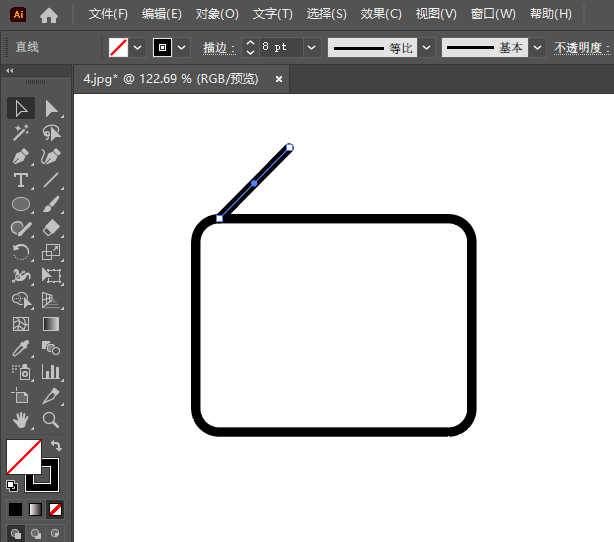
Task: Choose the Free Transform tool
Action: pyautogui.click(x=51, y=276)
